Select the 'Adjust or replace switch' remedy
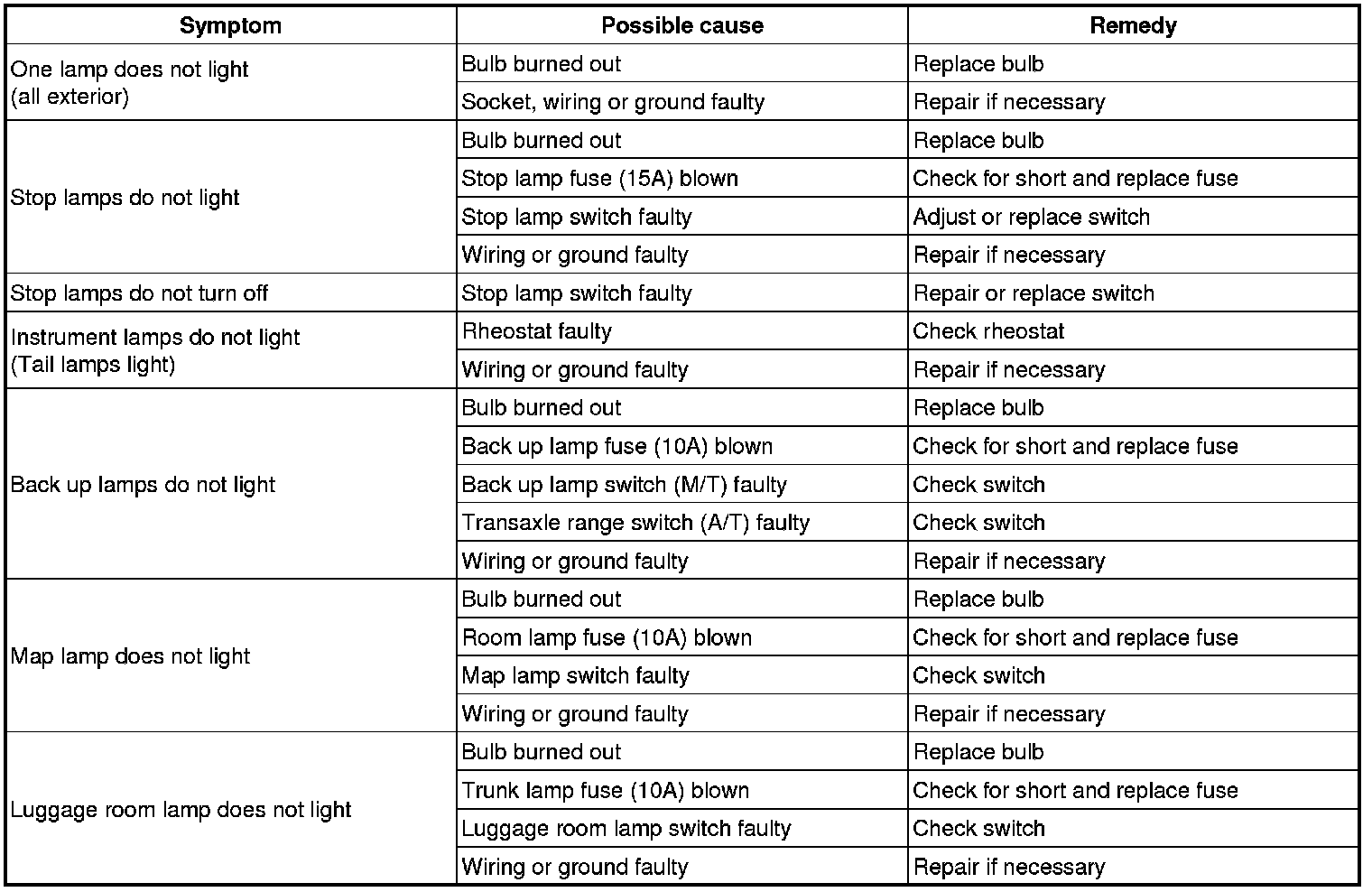The width and height of the screenshot is (1372, 892). point(1031,217)
